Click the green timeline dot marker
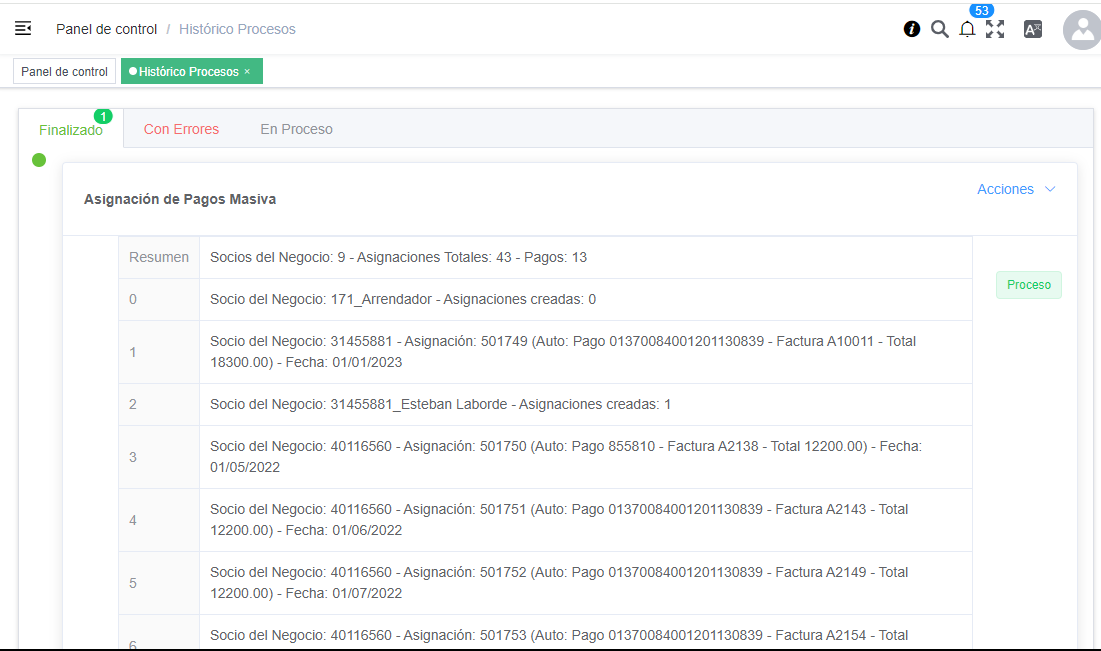 tap(39, 160)
